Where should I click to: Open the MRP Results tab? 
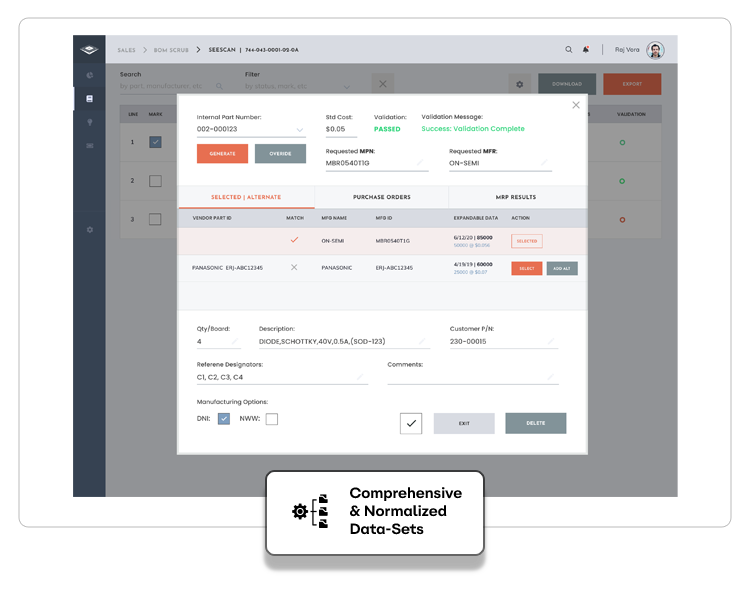pos(516,197)
